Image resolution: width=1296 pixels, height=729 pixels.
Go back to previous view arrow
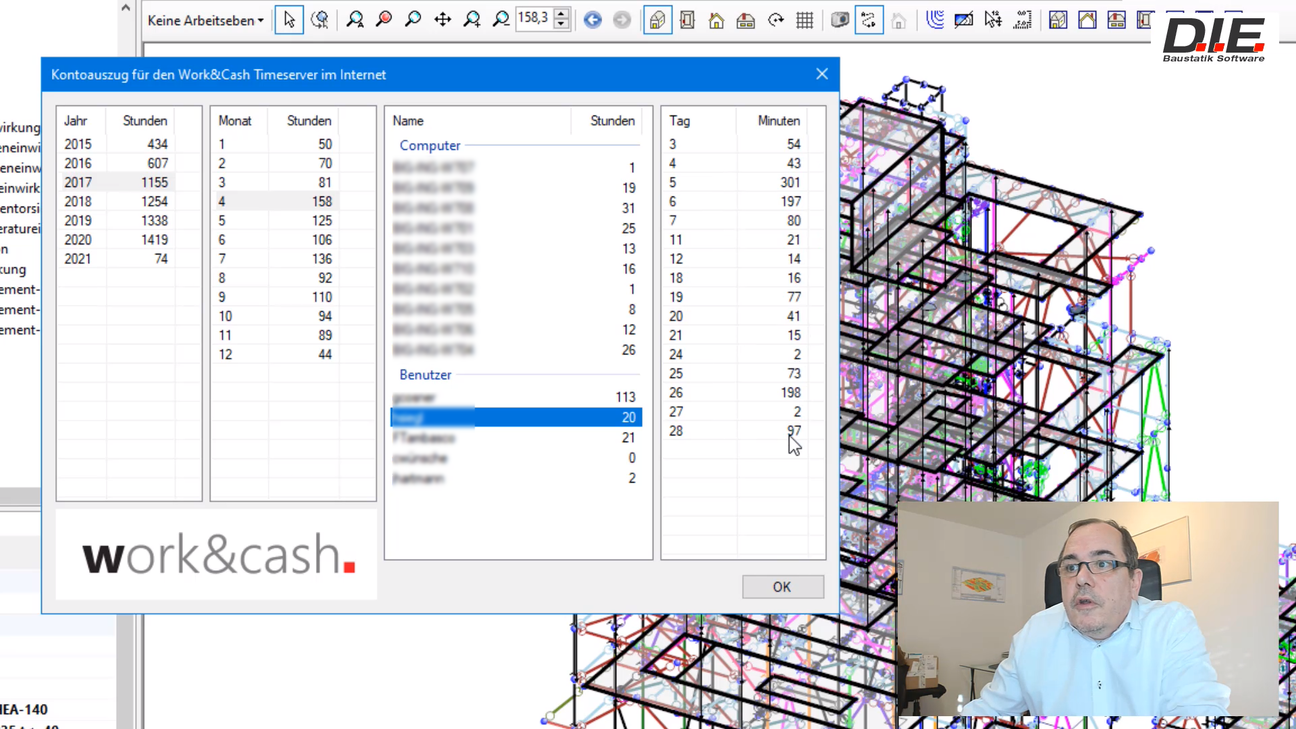pos(593,20)
